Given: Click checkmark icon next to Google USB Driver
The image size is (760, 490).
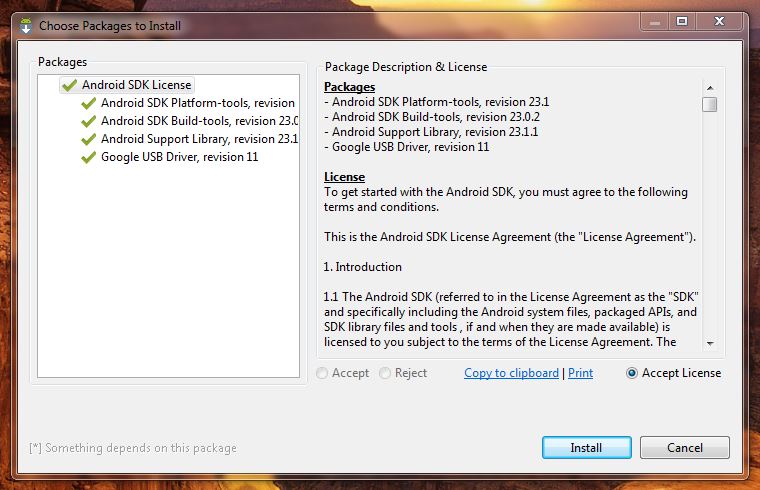Looking at the screenshot, I should pyautogui.click(x=89, y=157).
